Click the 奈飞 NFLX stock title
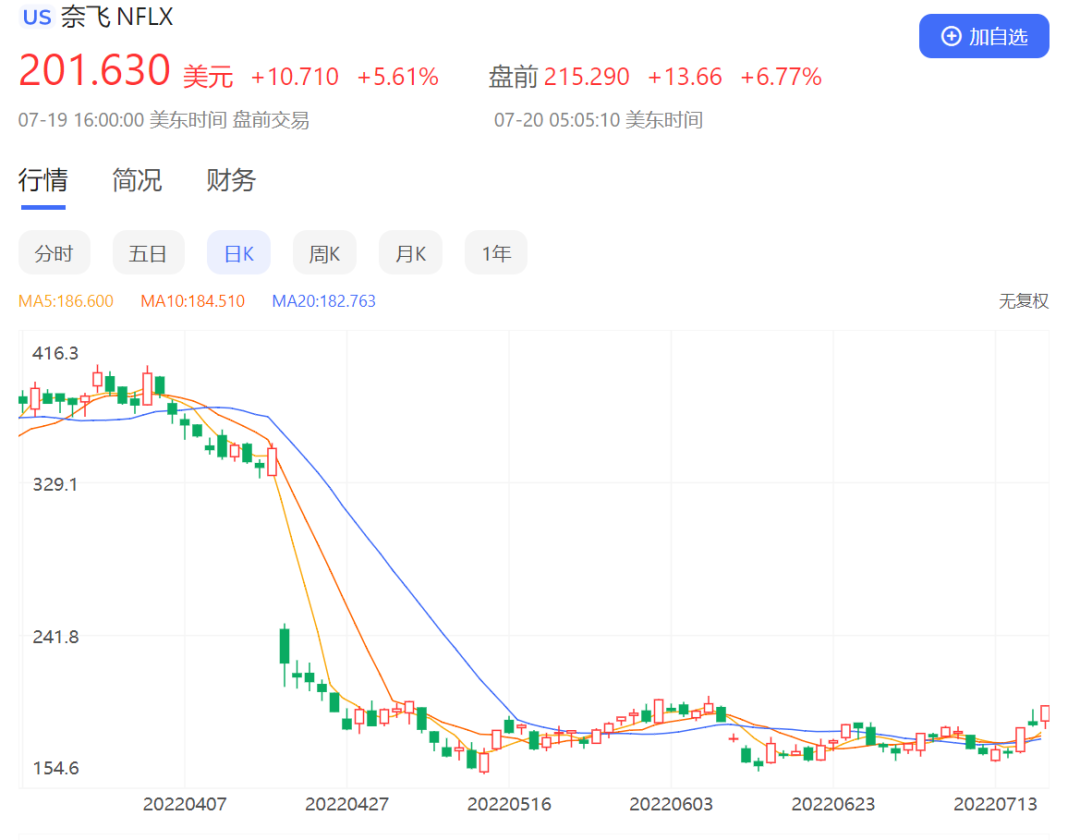1080x840 pixels. tap(117, 18)
